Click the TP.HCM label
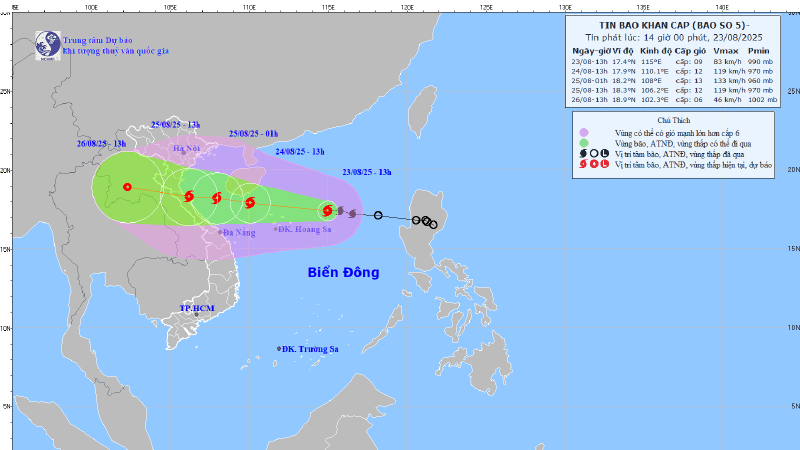This screenshot has height=450, width=800. coord(198,308)
